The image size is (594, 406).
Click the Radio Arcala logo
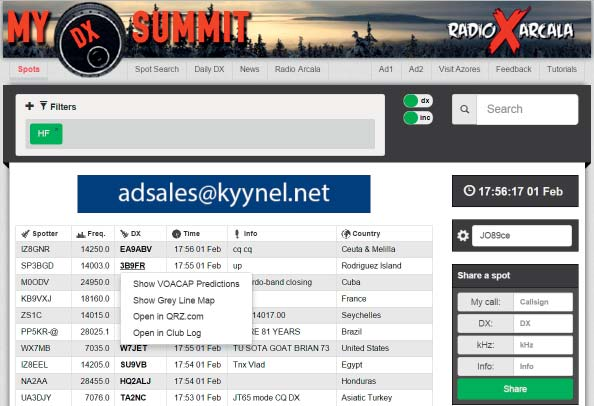pyautogui.click(x=510, y=30)
